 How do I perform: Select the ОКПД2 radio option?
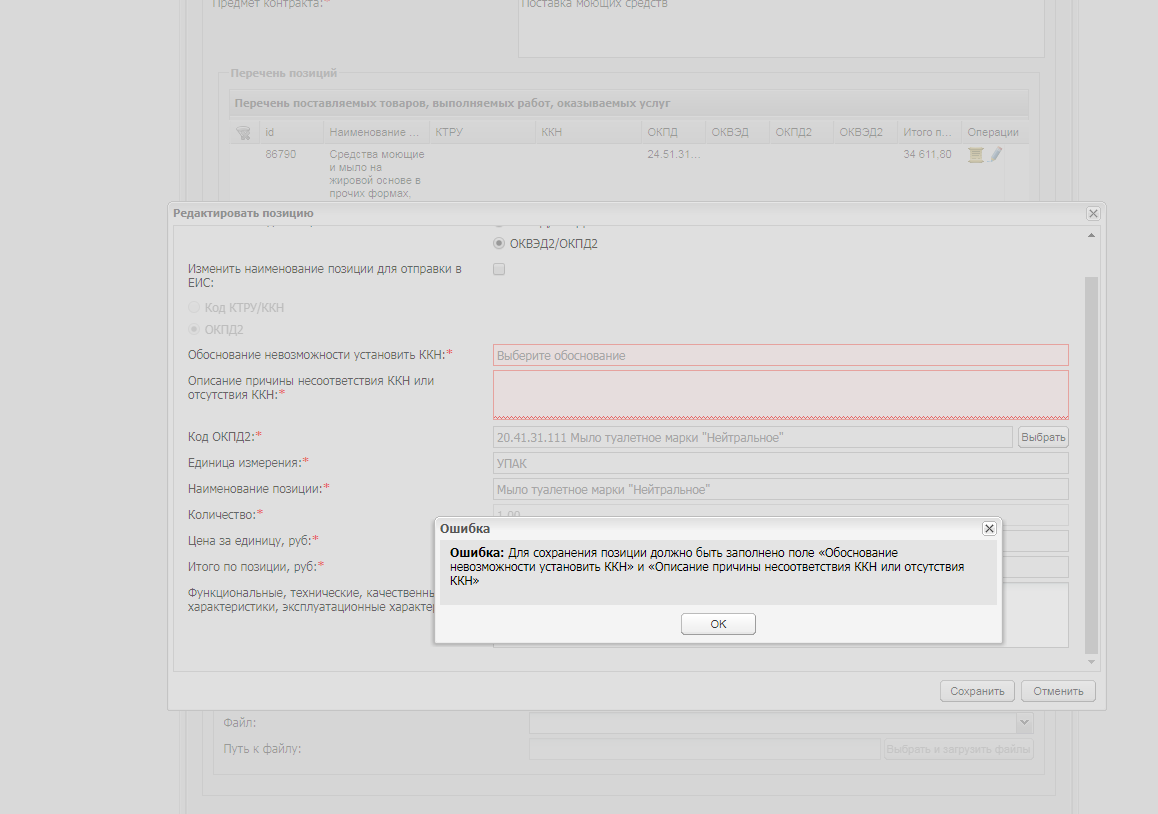coord(193,329)
